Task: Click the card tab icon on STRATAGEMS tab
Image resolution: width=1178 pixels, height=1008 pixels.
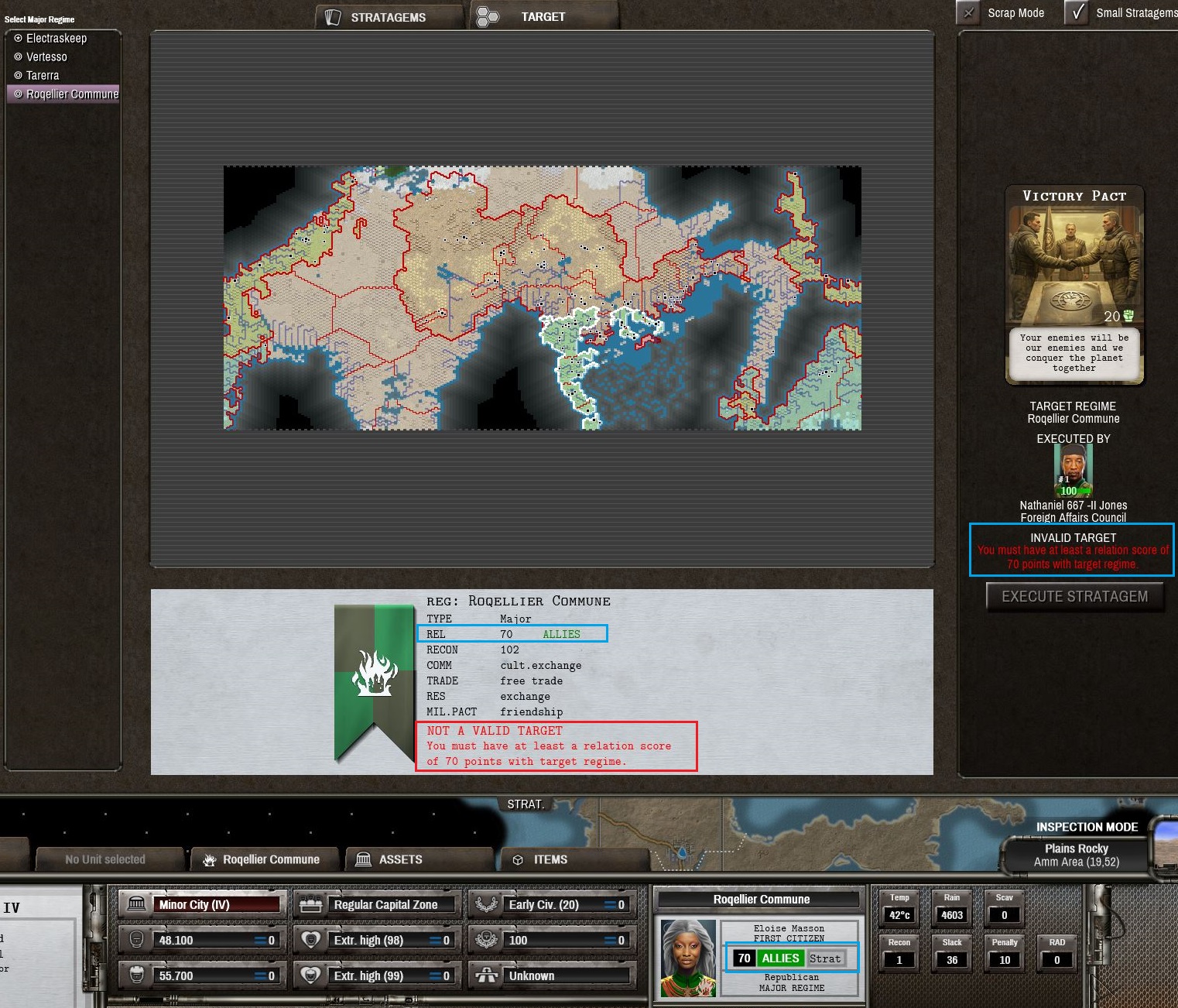Action: coord(333,17)
